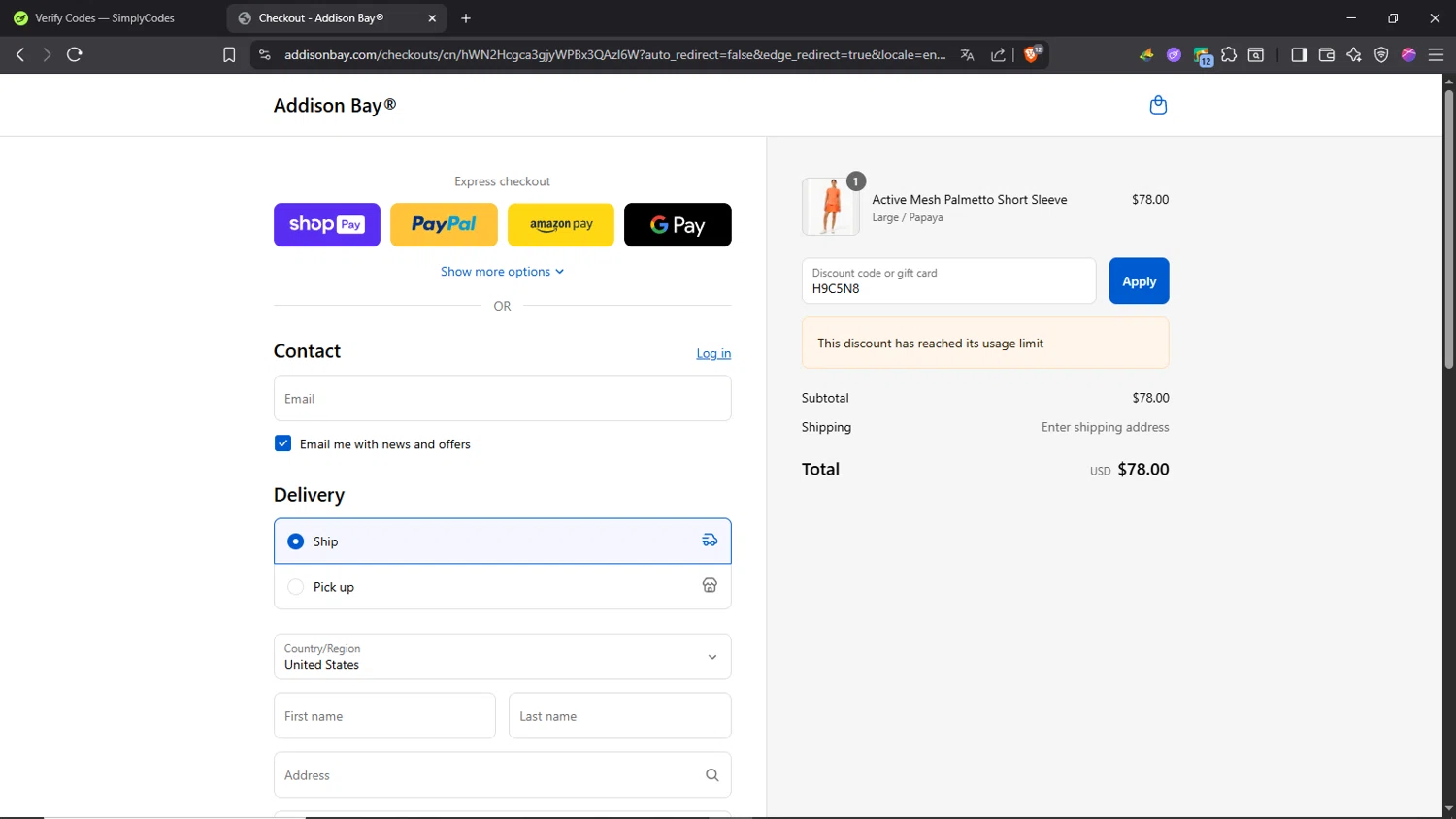Uncheck Email me with news and offers
Viewport: 1456px width, 819px height.
pos(282,443)
